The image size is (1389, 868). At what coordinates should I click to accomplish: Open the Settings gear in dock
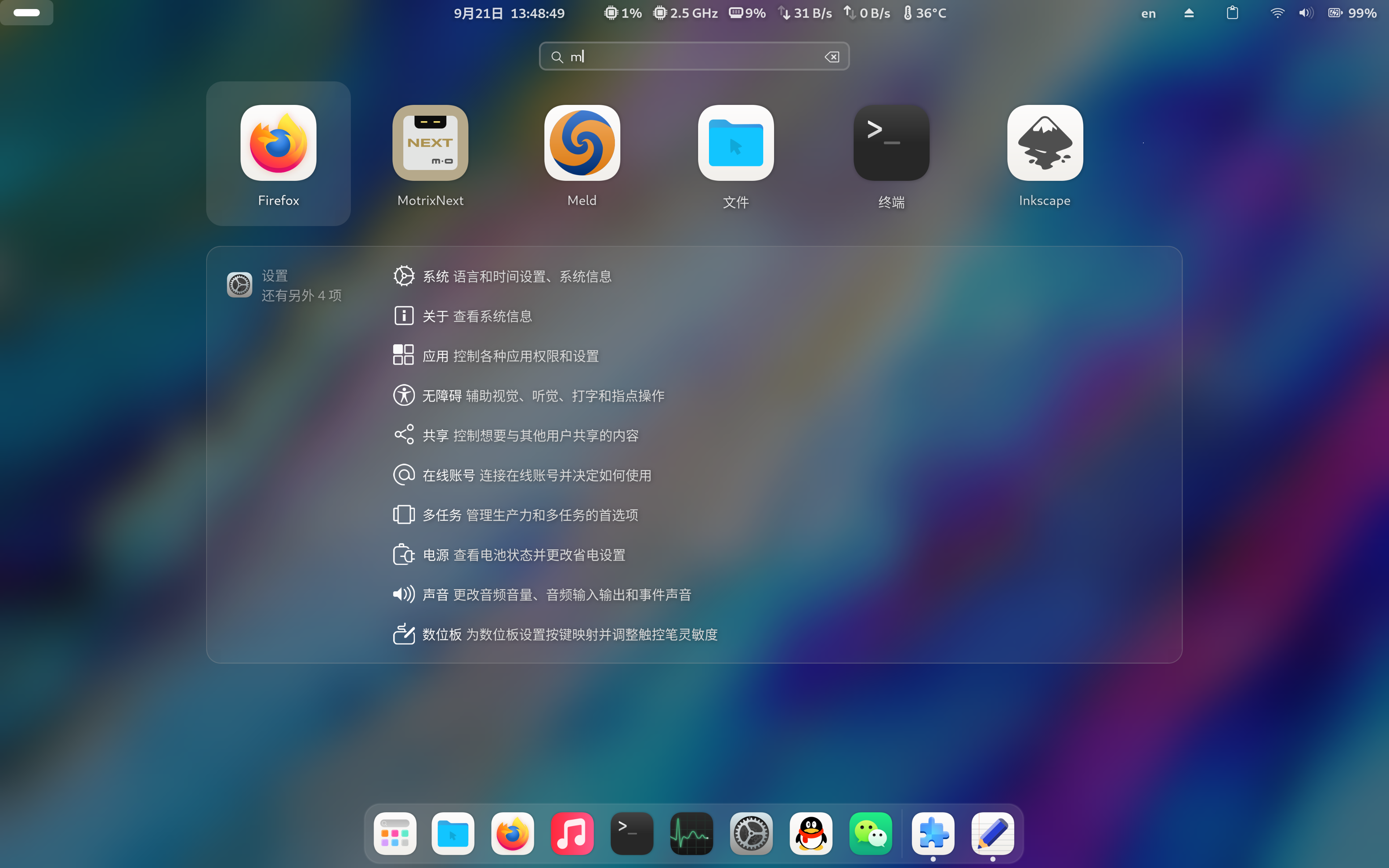[x=751, y=833]
